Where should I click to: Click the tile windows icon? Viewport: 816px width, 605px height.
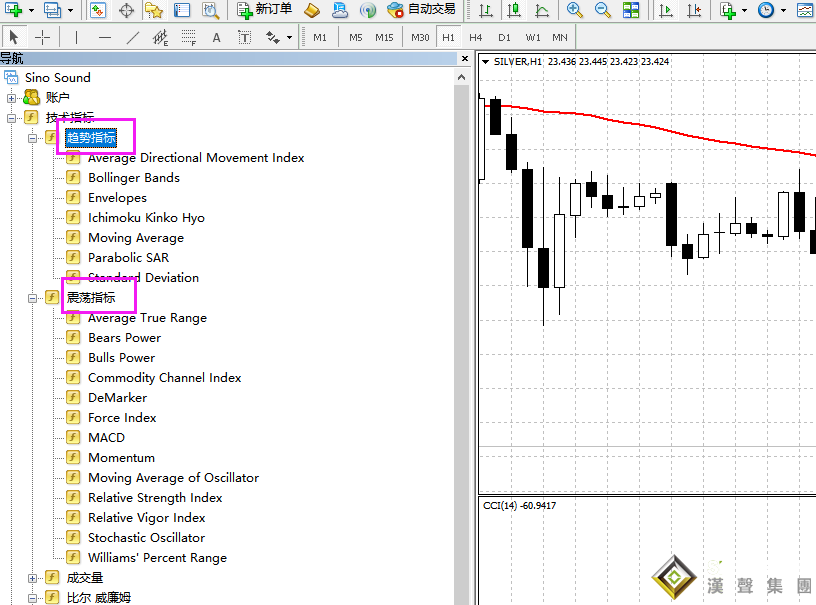[x=631, y=10]
